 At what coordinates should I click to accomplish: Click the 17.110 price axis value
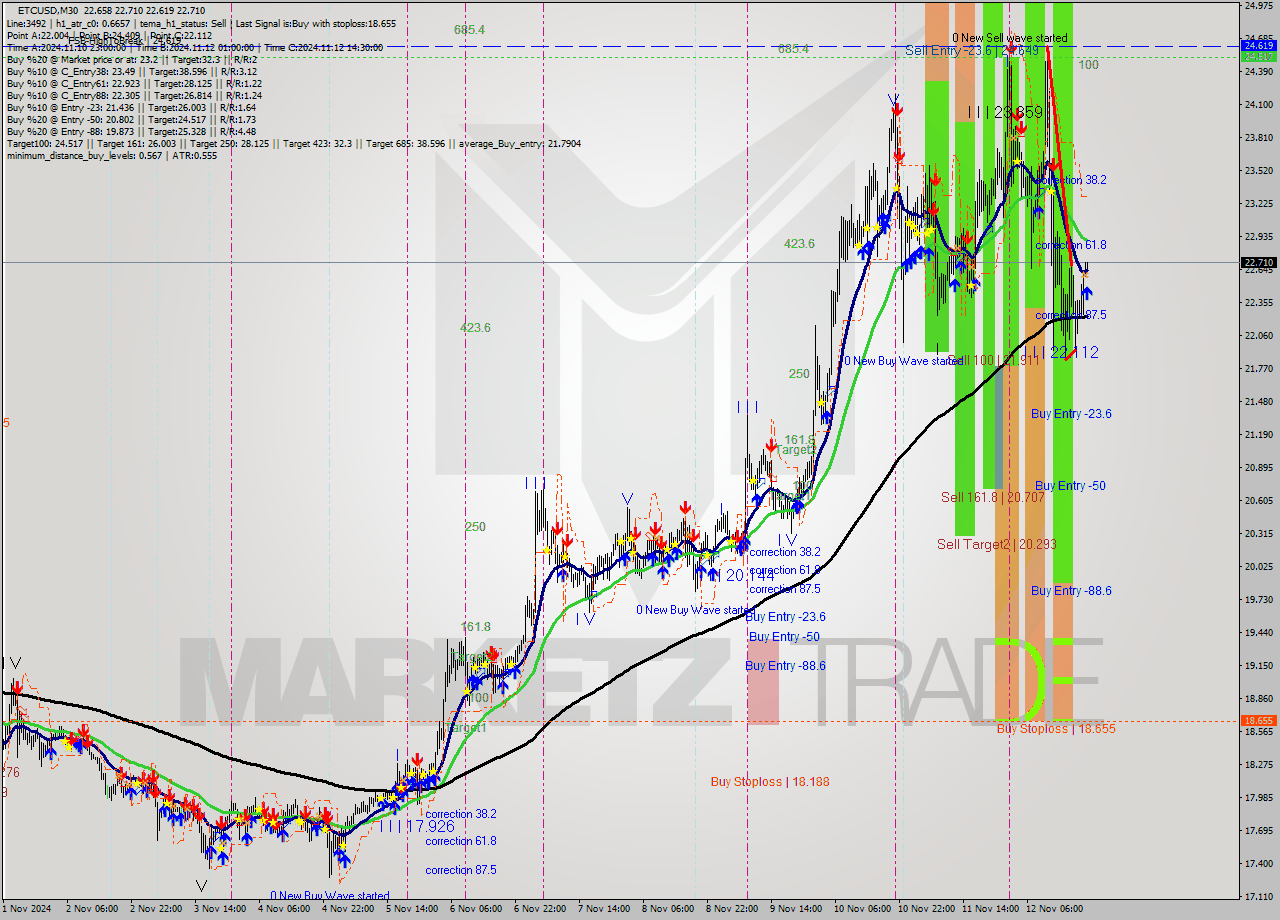coord(1258,896)
